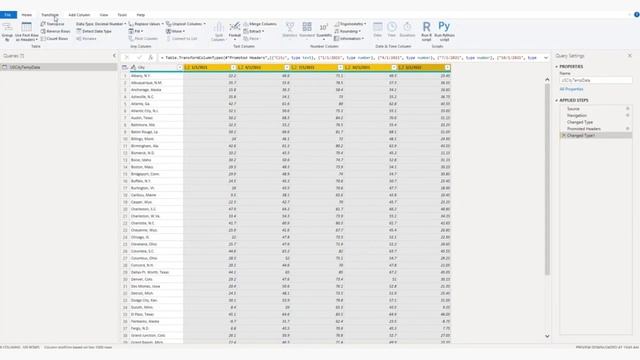Screen dimensions: 640x360
Task: Click the Format text icon
Action: click(x=235, y=27)
